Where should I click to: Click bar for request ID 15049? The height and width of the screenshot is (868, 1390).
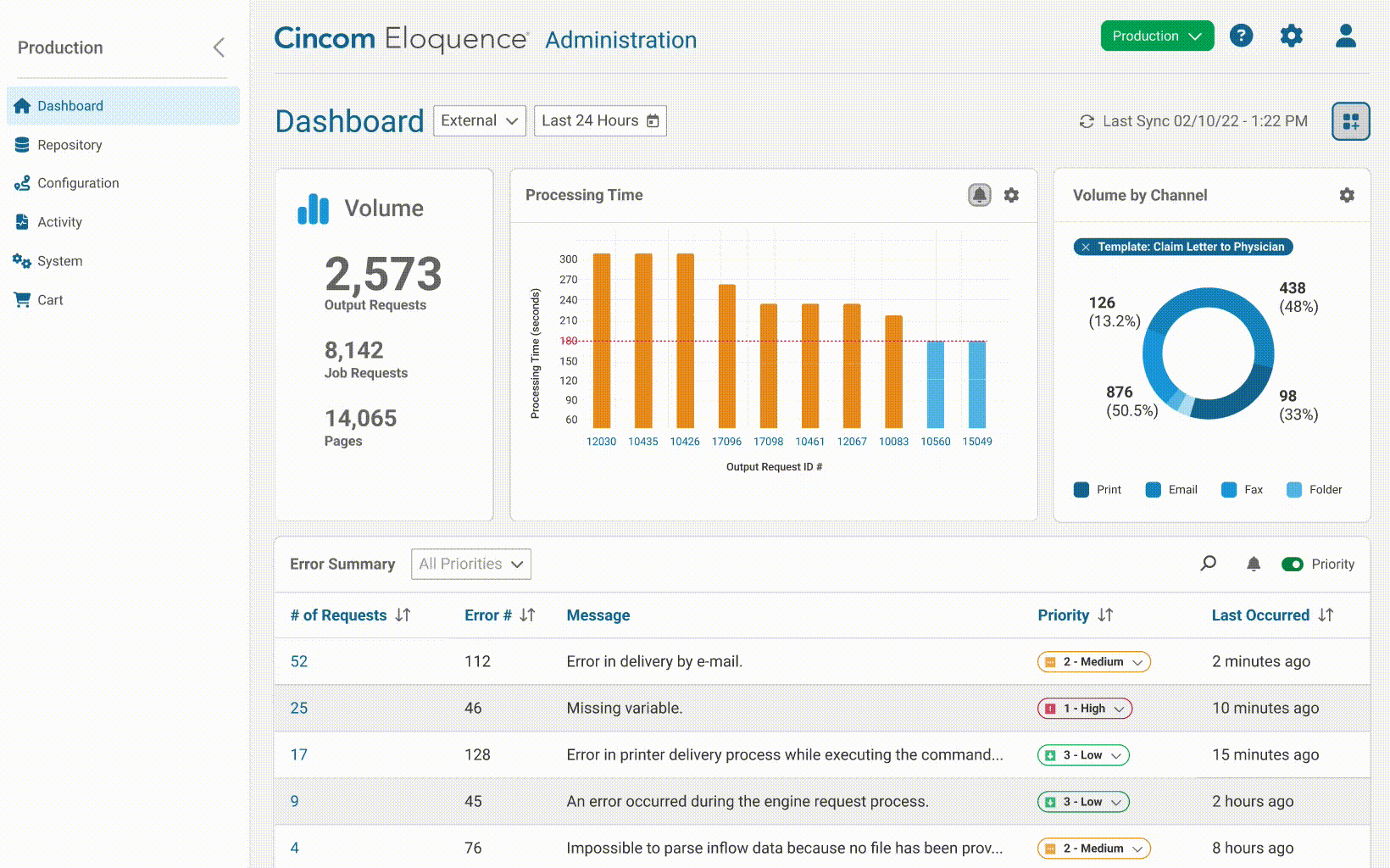pyautogui.click(x=977, y=385)
